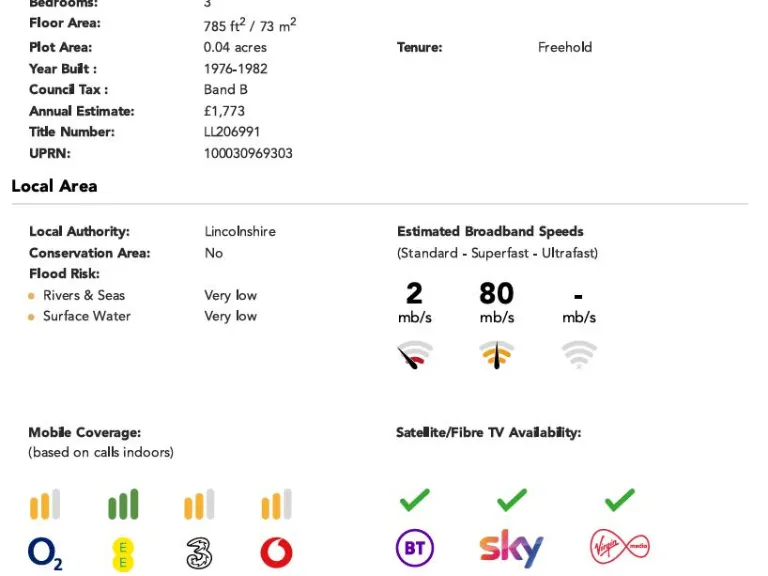Click the greyed ultrafast broadband wifi icon
This screenshot has width=768, height=576.
click(579, 355)
